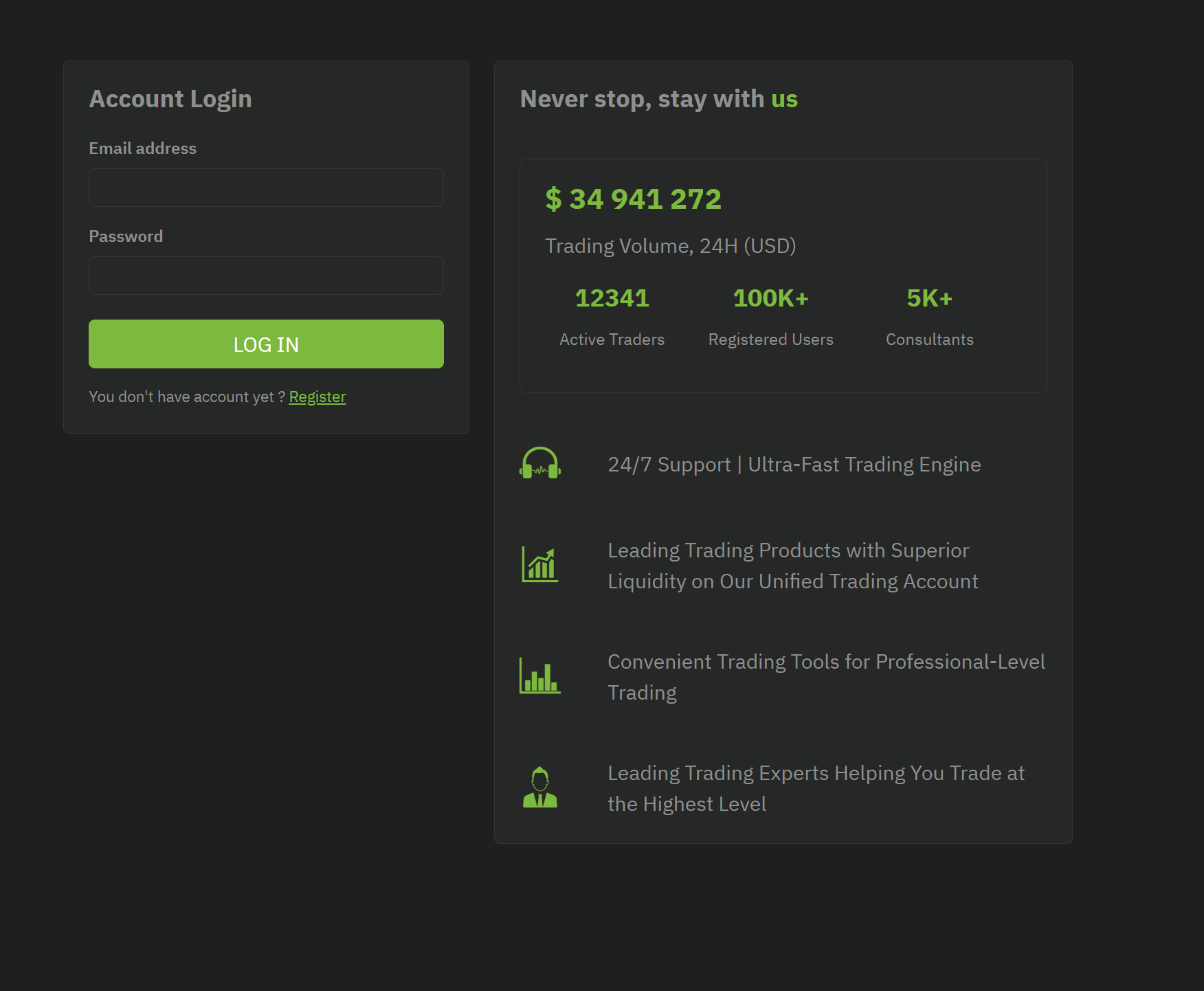Focus the Password input field
Image resolution: width=1204 pixels, height=991 pixels.
(x=266, y=276)
